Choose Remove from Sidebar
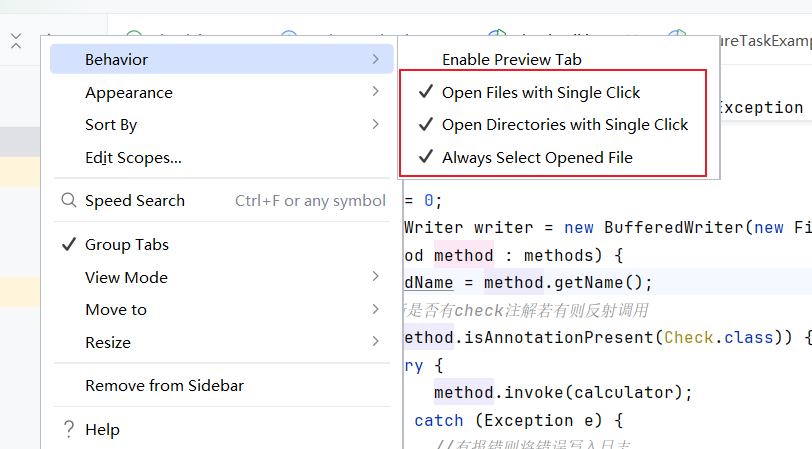812x449 pixels. (x=164, y=385)
